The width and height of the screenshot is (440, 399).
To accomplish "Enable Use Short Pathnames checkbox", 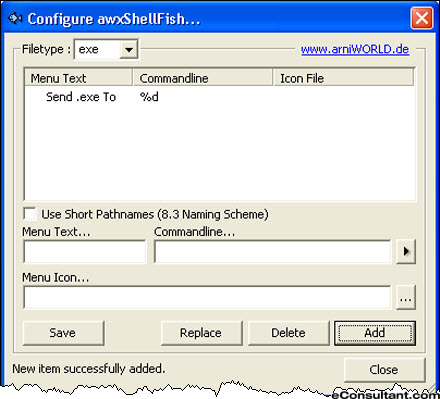I will (30, 214).
